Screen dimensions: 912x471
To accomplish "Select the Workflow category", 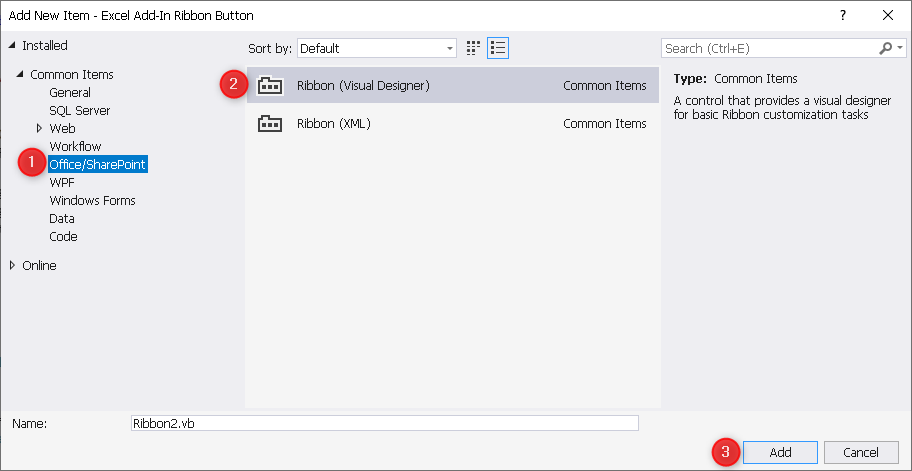I will [x=75, y=147].
